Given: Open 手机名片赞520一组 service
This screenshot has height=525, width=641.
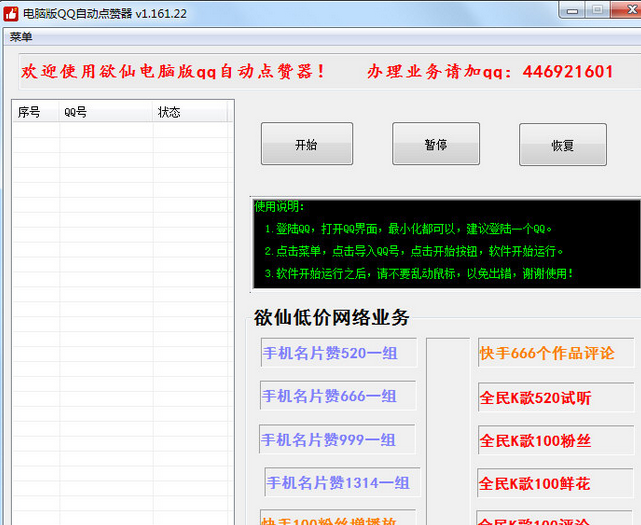Looking at the screenshot, I should pyautogui.click(x=339, y=353).
